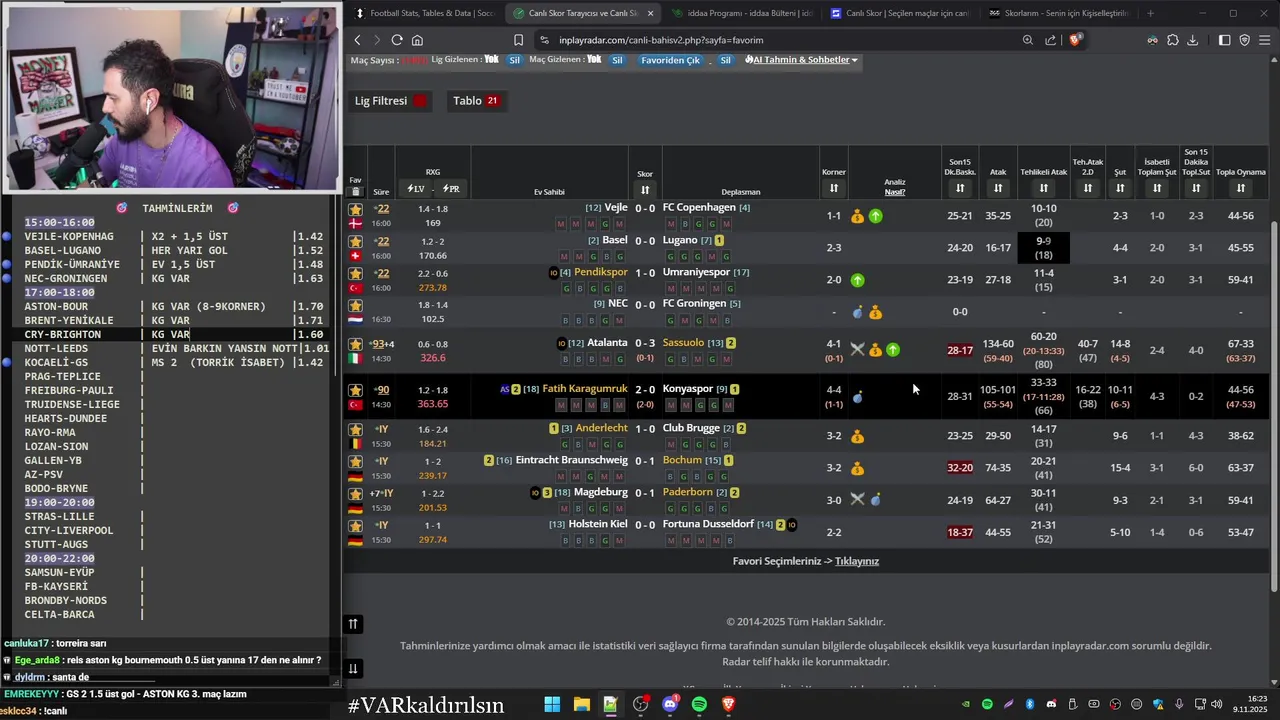Sort table by Skor column
The width and height of the screenshot is (1280, 720).
pos(645,189)
